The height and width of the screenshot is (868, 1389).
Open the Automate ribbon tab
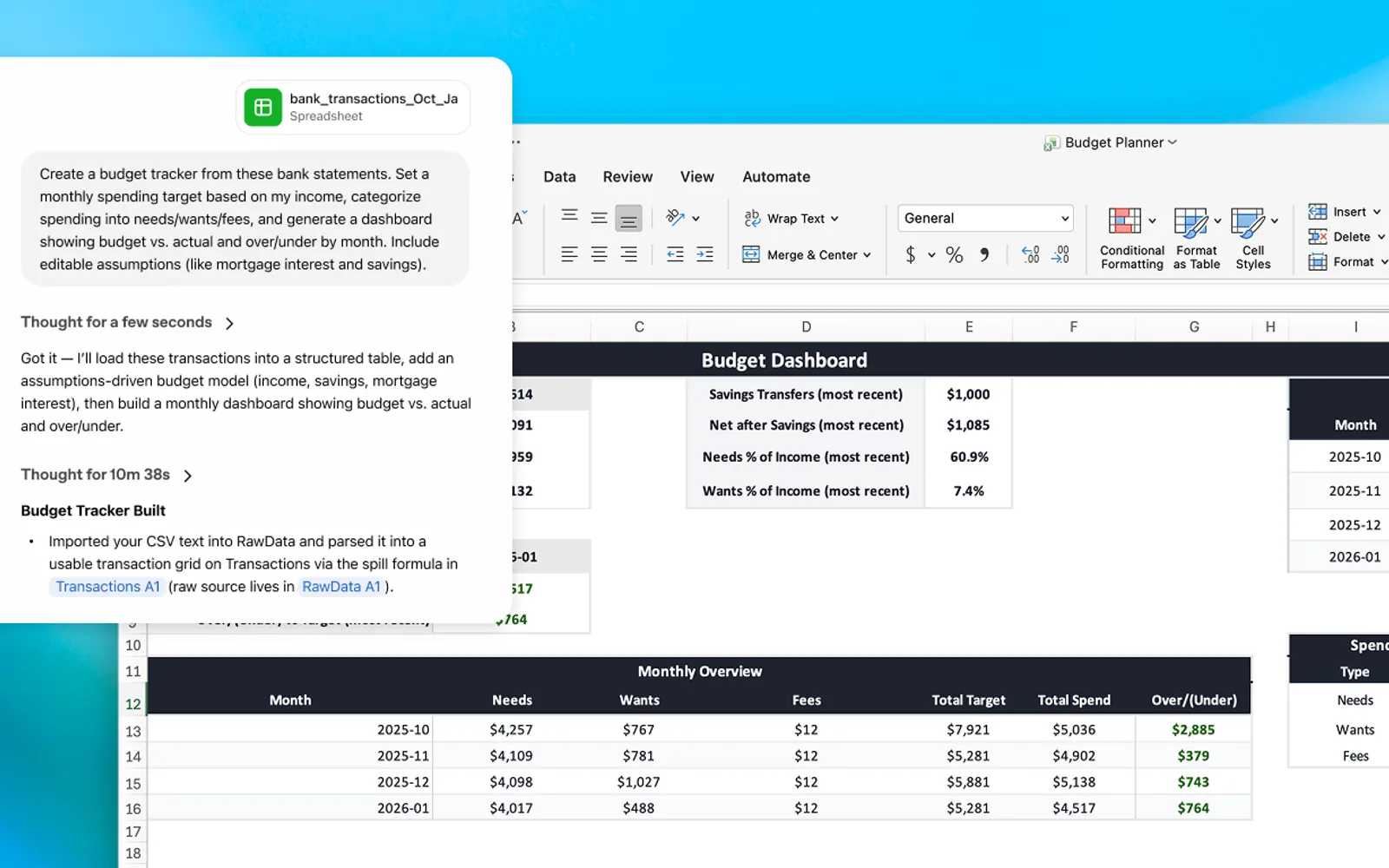pyautogui.click(x=776, y=177)
